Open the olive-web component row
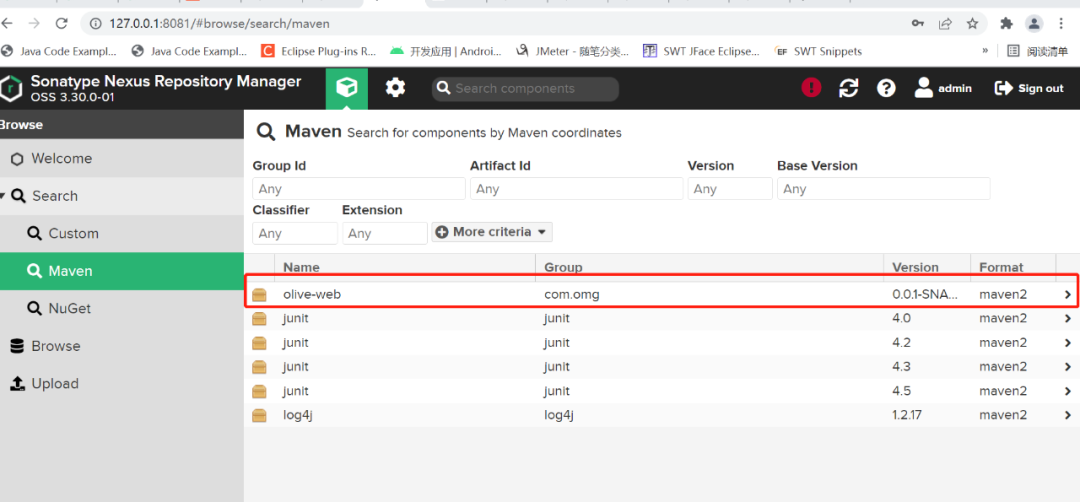Viewport: 1080px width, 502px height. click(x=661, y=294)
